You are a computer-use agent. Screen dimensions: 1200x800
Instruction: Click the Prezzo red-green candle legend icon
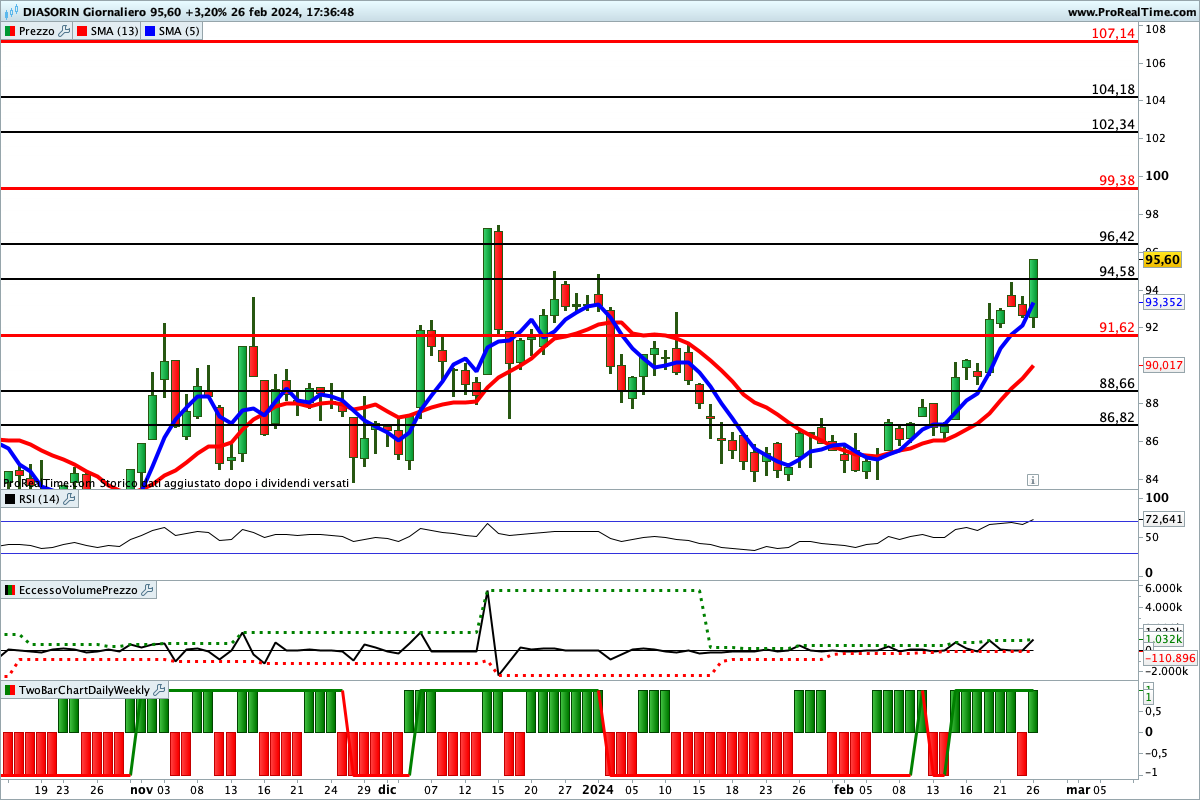coord(10,31)
